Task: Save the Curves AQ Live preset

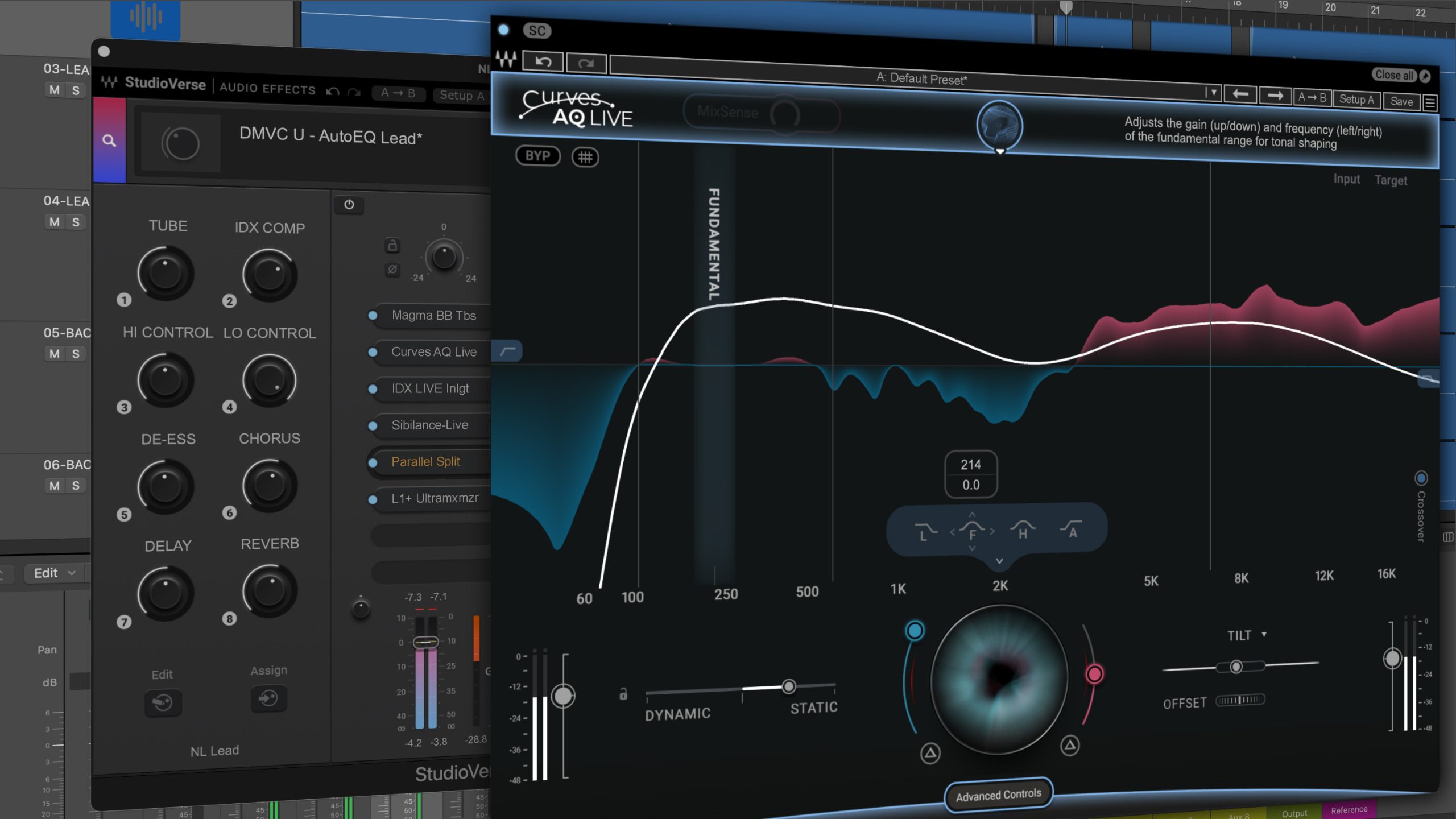Action: (x=1401, y=101)
